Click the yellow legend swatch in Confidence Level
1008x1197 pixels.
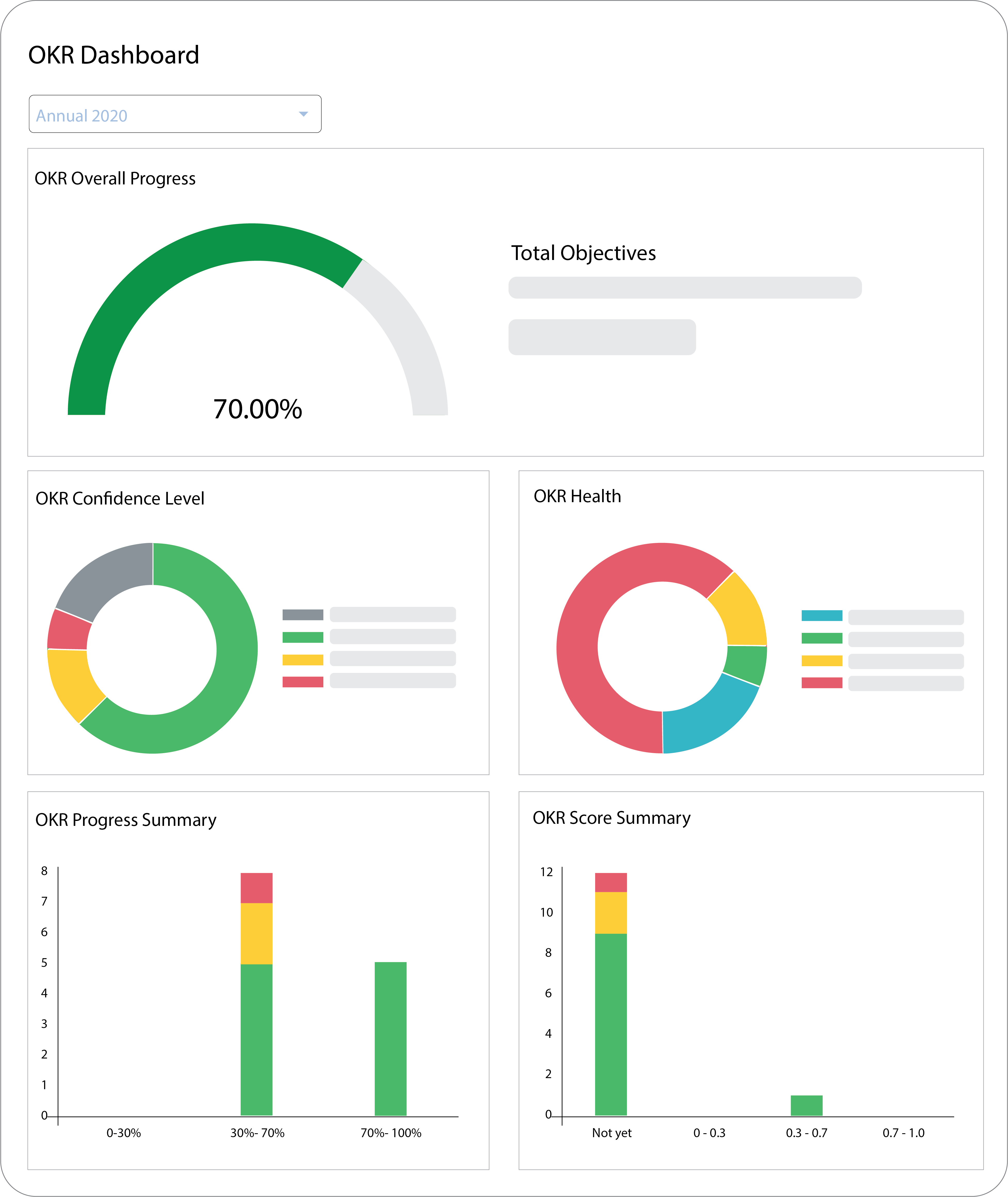coord(302,660)
